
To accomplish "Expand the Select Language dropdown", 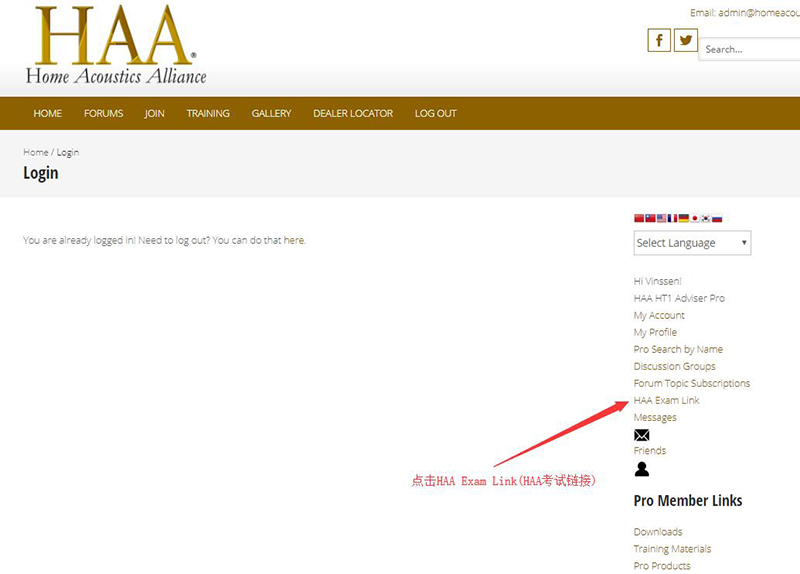I will coord(692,243).
